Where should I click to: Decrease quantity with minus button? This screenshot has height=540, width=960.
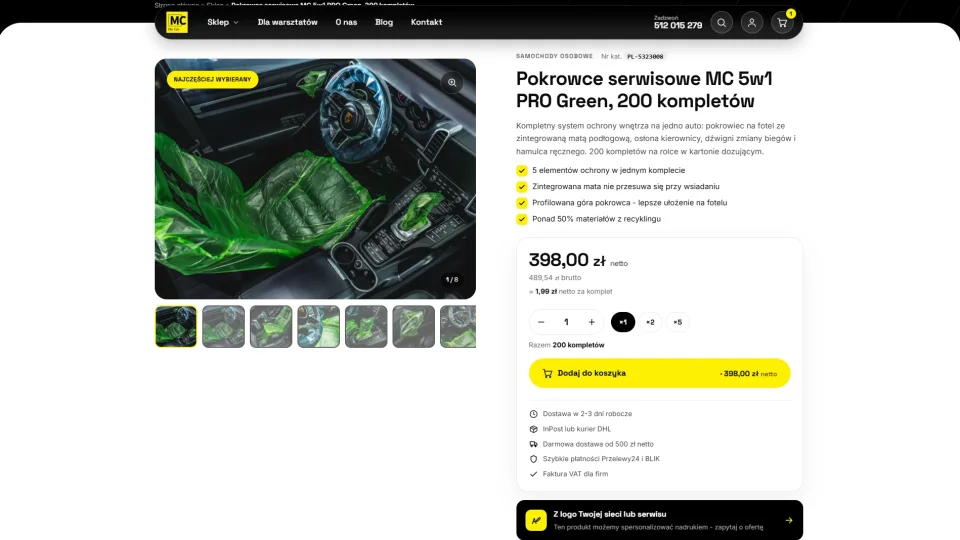click(x=541, y=322)
